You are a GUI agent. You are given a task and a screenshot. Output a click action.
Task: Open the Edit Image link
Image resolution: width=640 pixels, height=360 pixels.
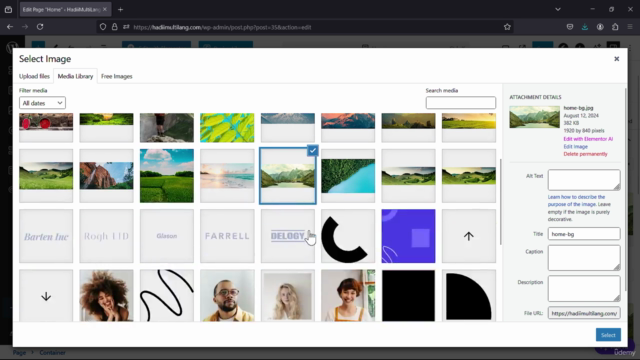(x=576, y=147)
